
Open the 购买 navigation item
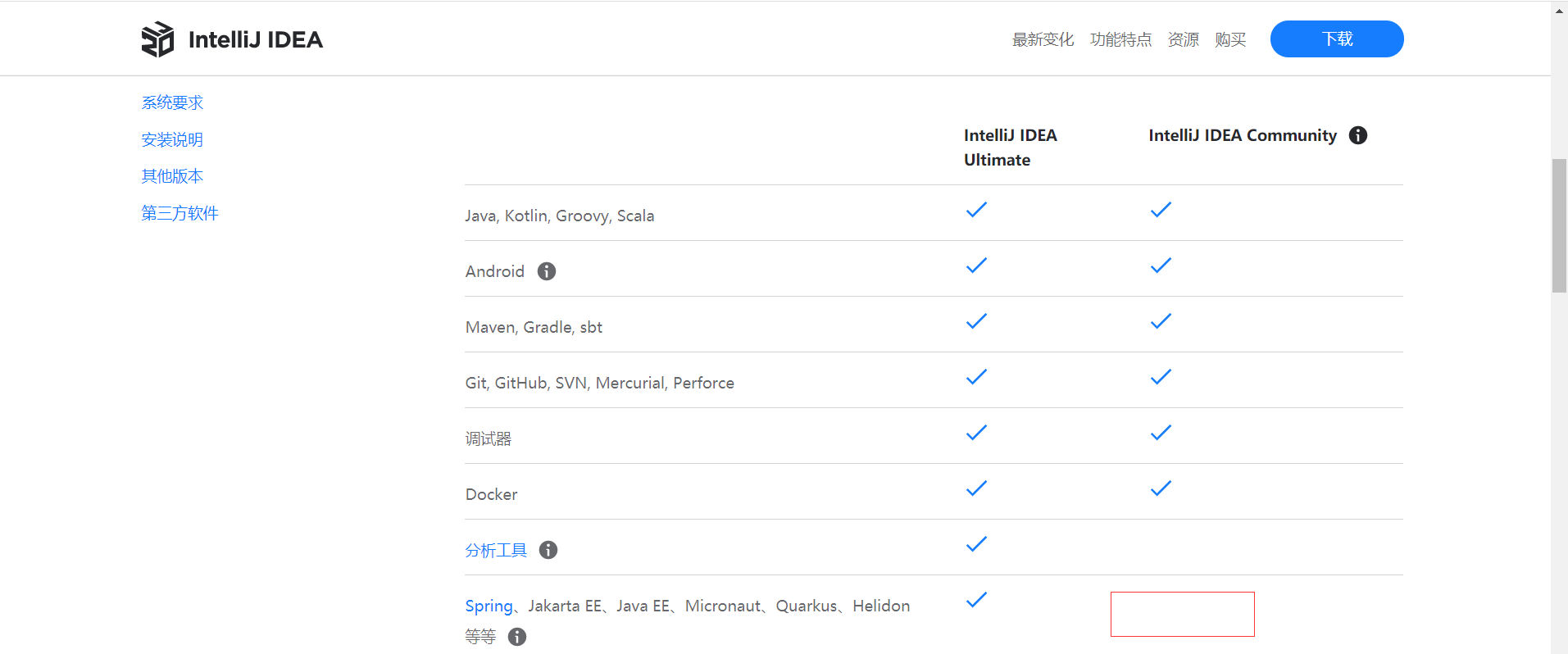pos(1230,39)
